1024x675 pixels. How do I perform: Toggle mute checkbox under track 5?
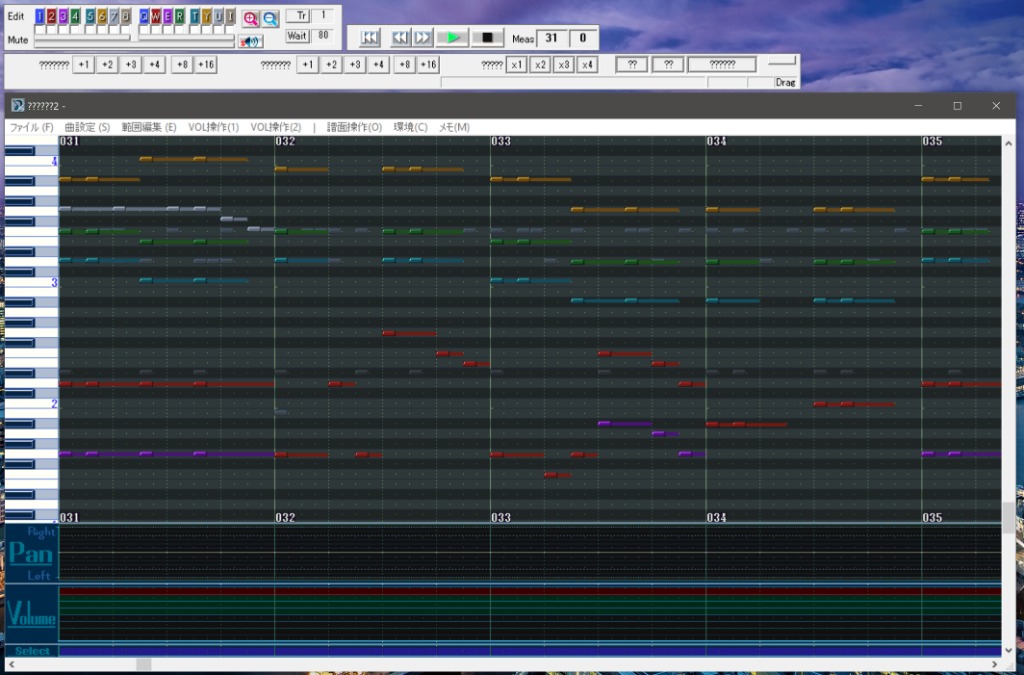click(90, 29)
